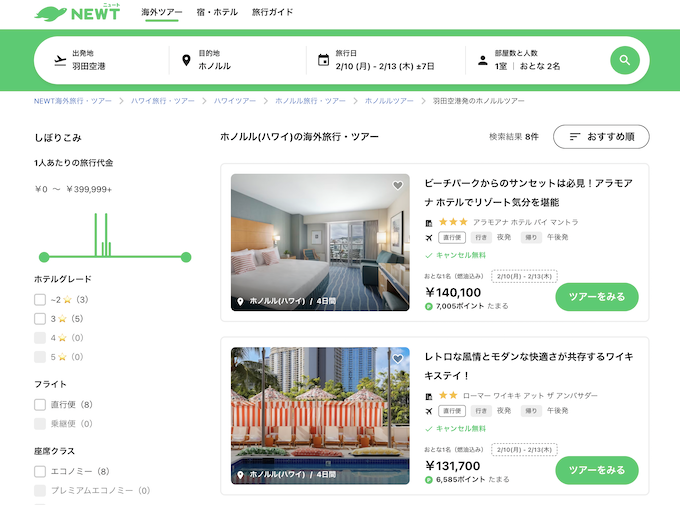Favorite the Ala Moana hotel with heart icon

[x=397, y=186]
